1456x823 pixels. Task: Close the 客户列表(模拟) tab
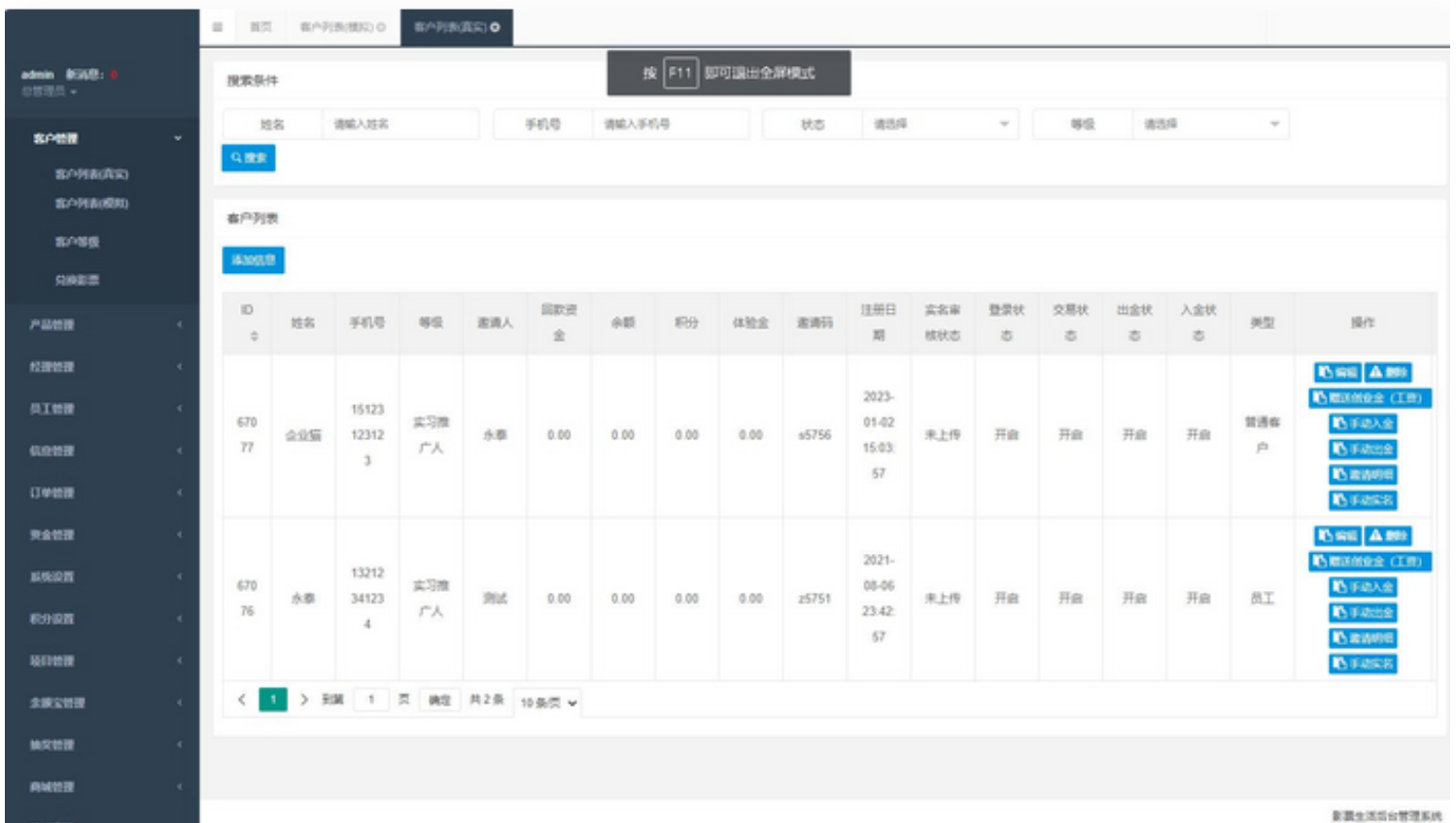(381, 27)
